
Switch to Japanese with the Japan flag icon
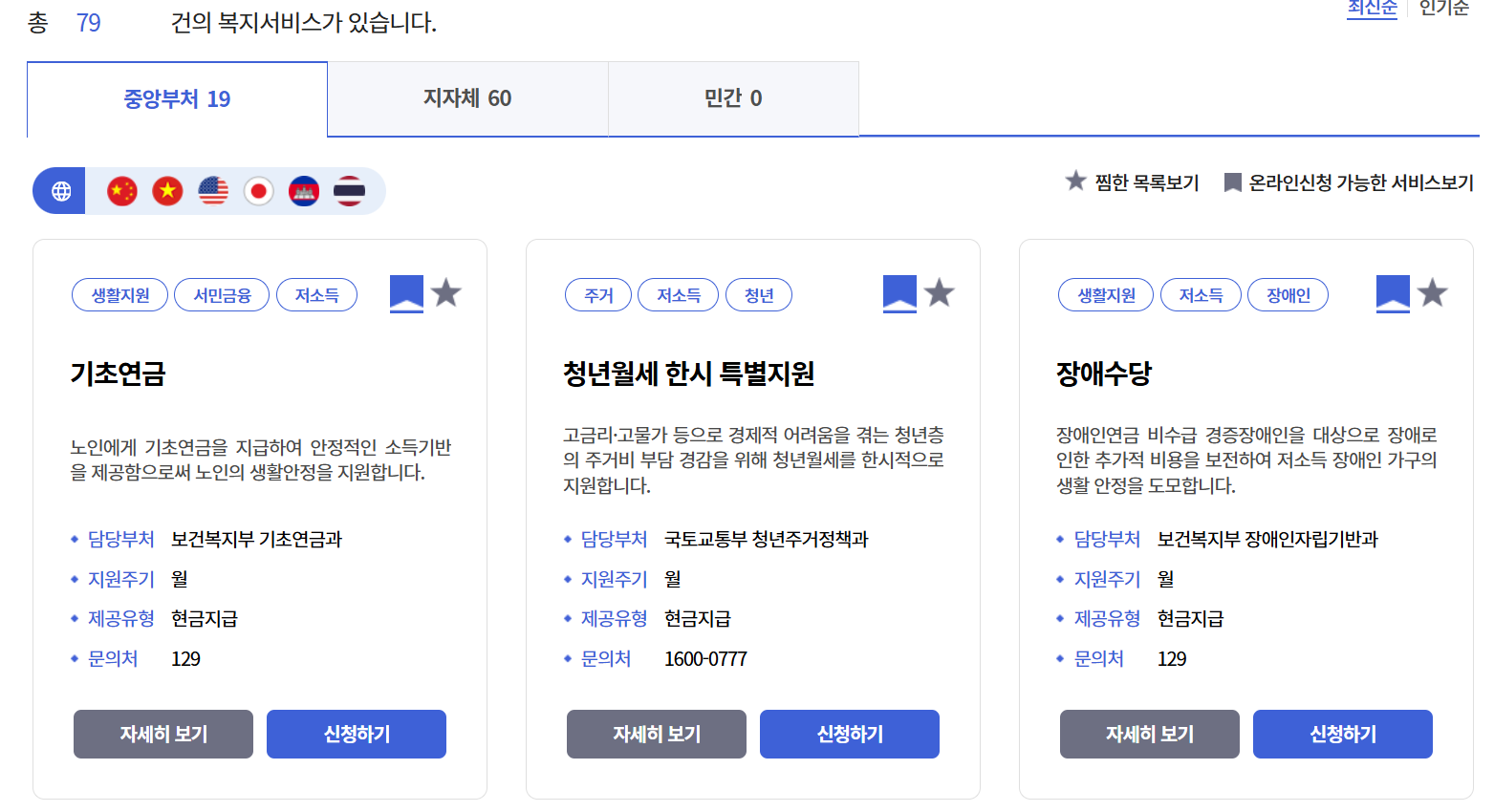tap(257, 190)
